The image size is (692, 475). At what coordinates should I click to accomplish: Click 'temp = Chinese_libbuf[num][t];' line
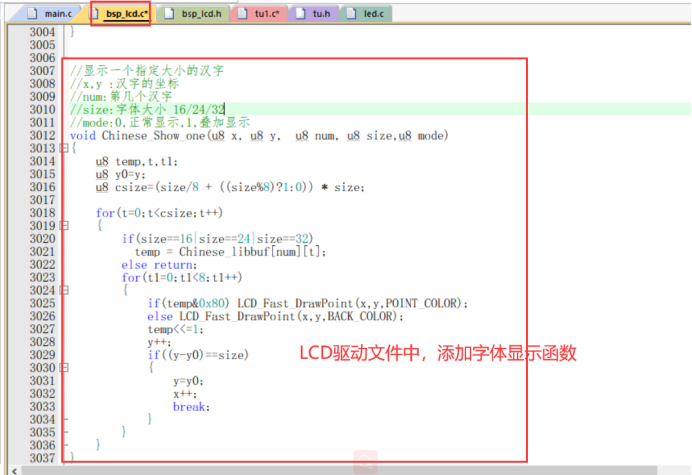[x=230, y=252]
